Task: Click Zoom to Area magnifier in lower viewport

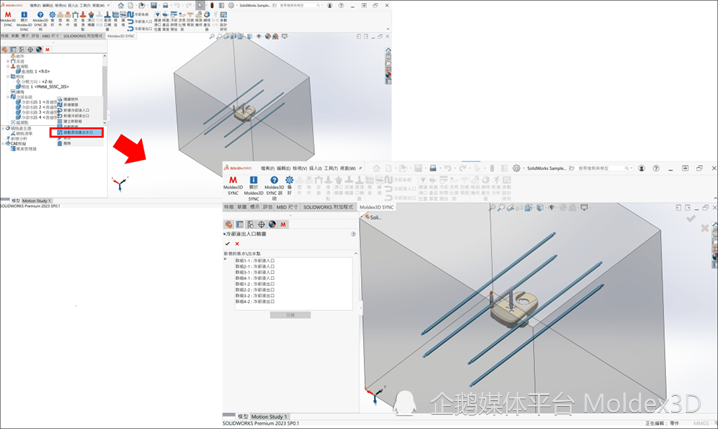Action: 501,208
